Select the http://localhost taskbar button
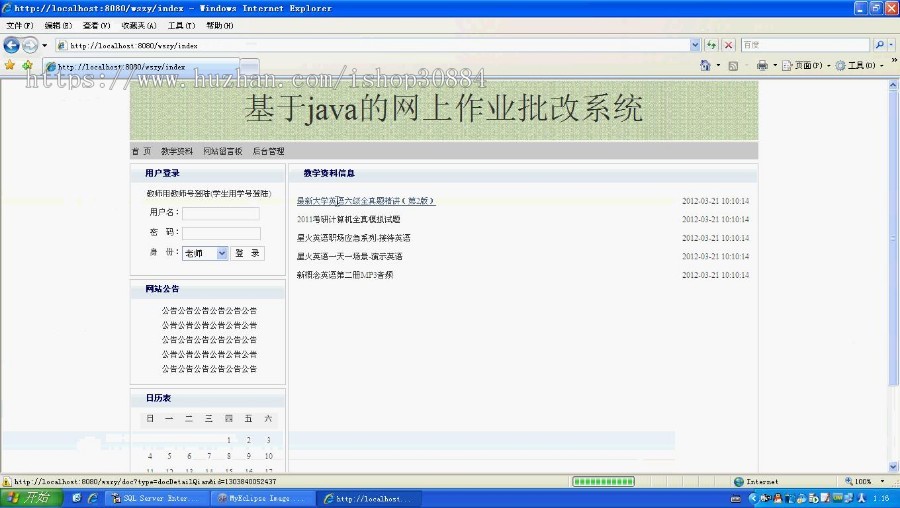900x508 pixels. pyautogui.click(x=370, y=498)
